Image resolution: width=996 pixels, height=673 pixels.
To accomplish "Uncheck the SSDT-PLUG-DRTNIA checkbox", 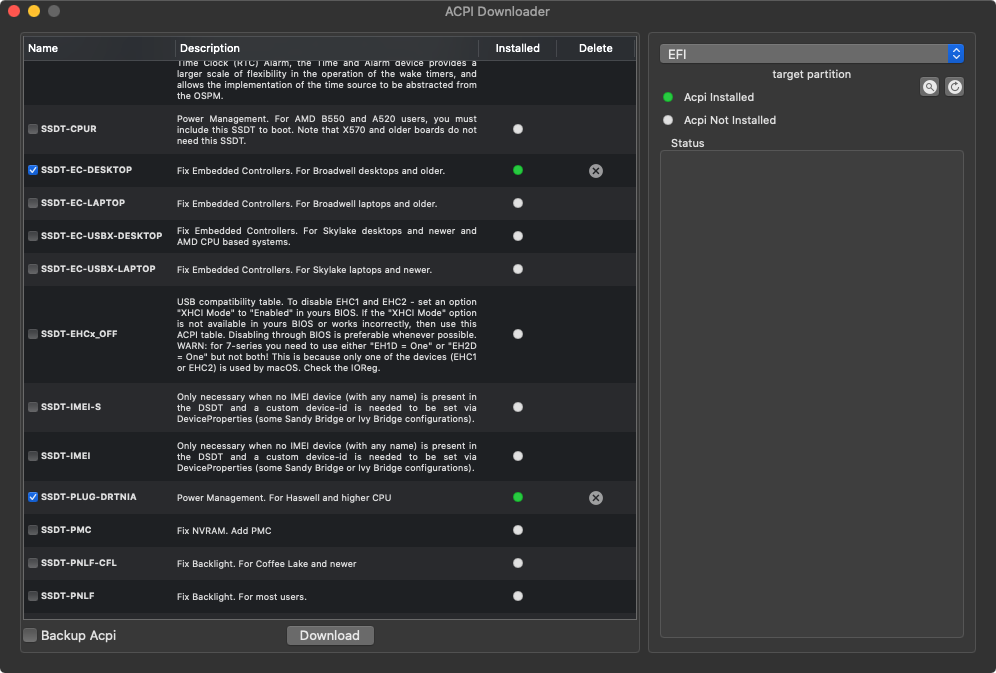I will point(33,497).
